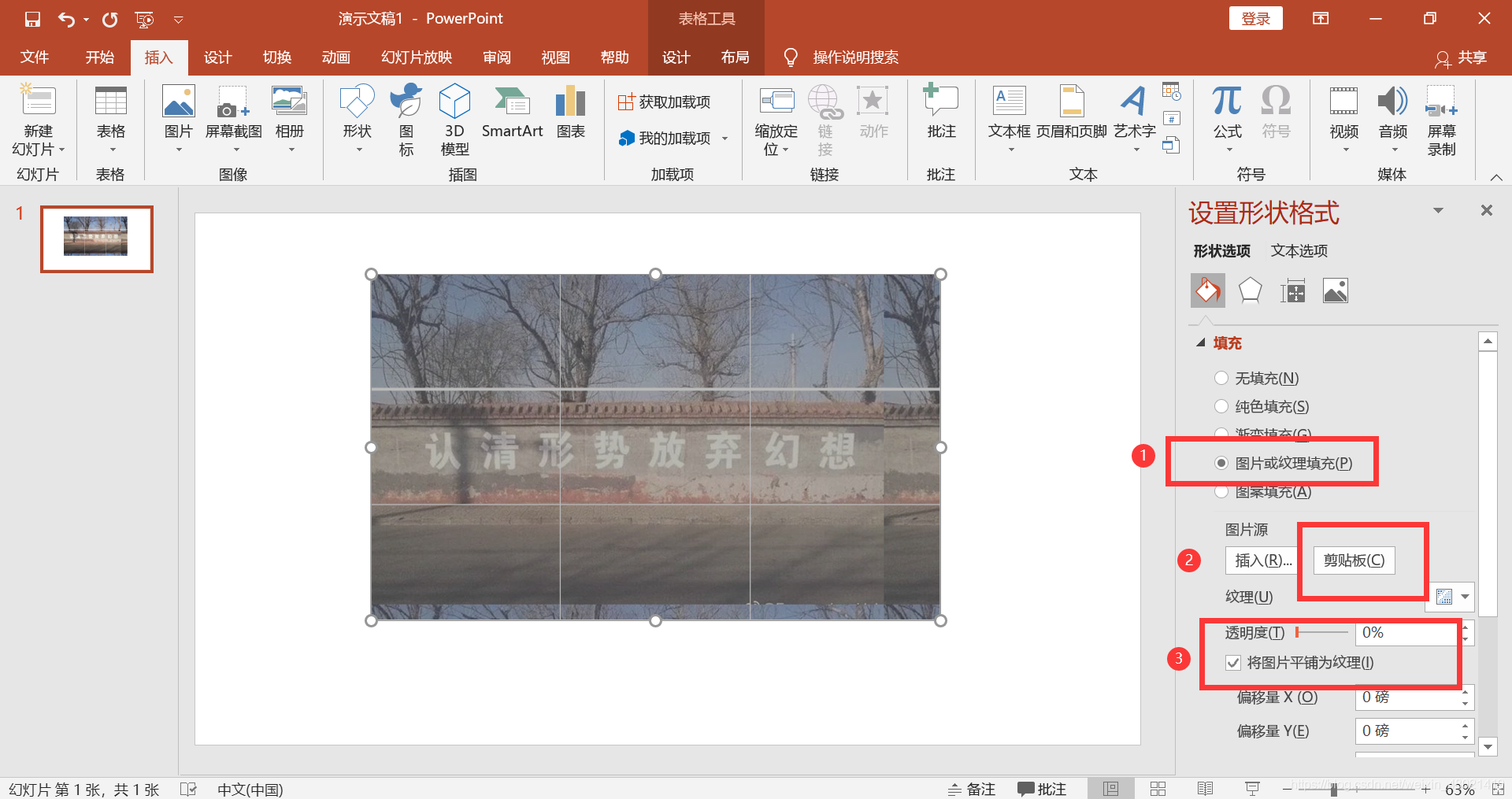
Task: Open the table tools 布局 (Layout) tab
Action: [x=735, y=57]
